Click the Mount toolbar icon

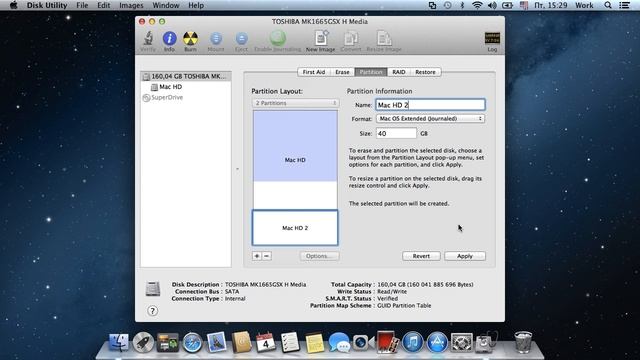point(216,41)
